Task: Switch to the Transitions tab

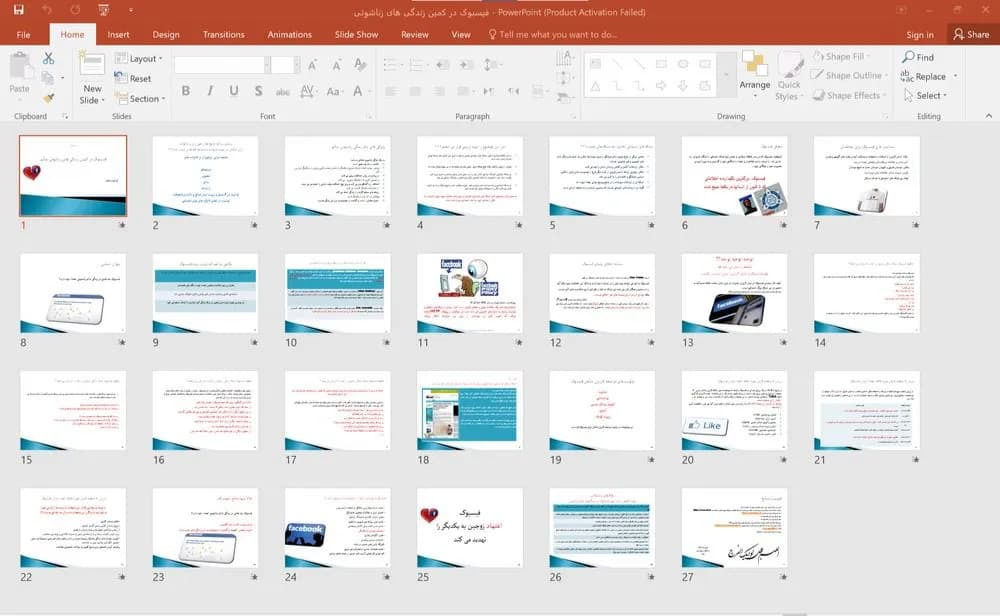Action: pos(223,34)
